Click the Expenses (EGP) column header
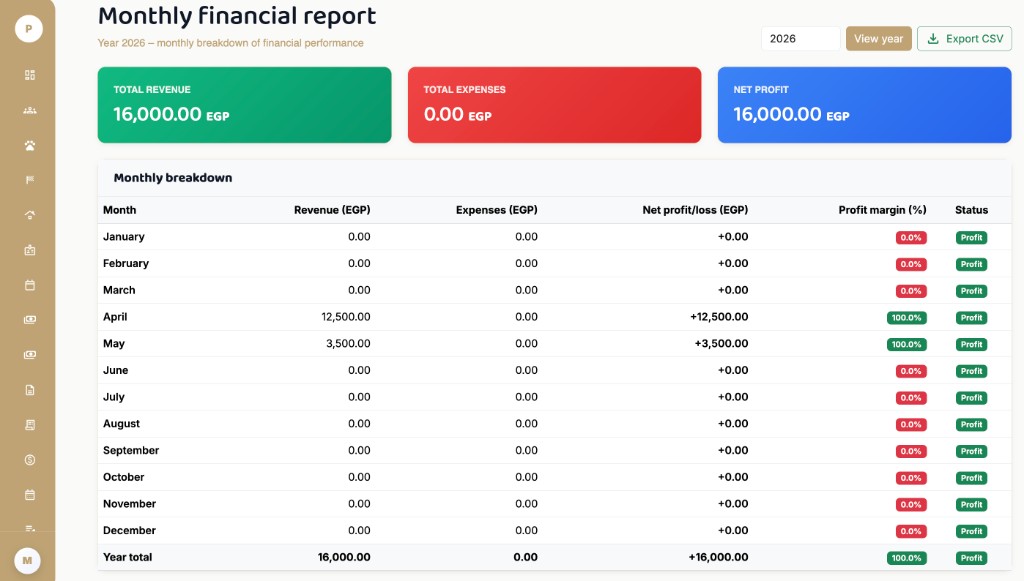This screenshot has width=1024, height=581. pos(496,210)
